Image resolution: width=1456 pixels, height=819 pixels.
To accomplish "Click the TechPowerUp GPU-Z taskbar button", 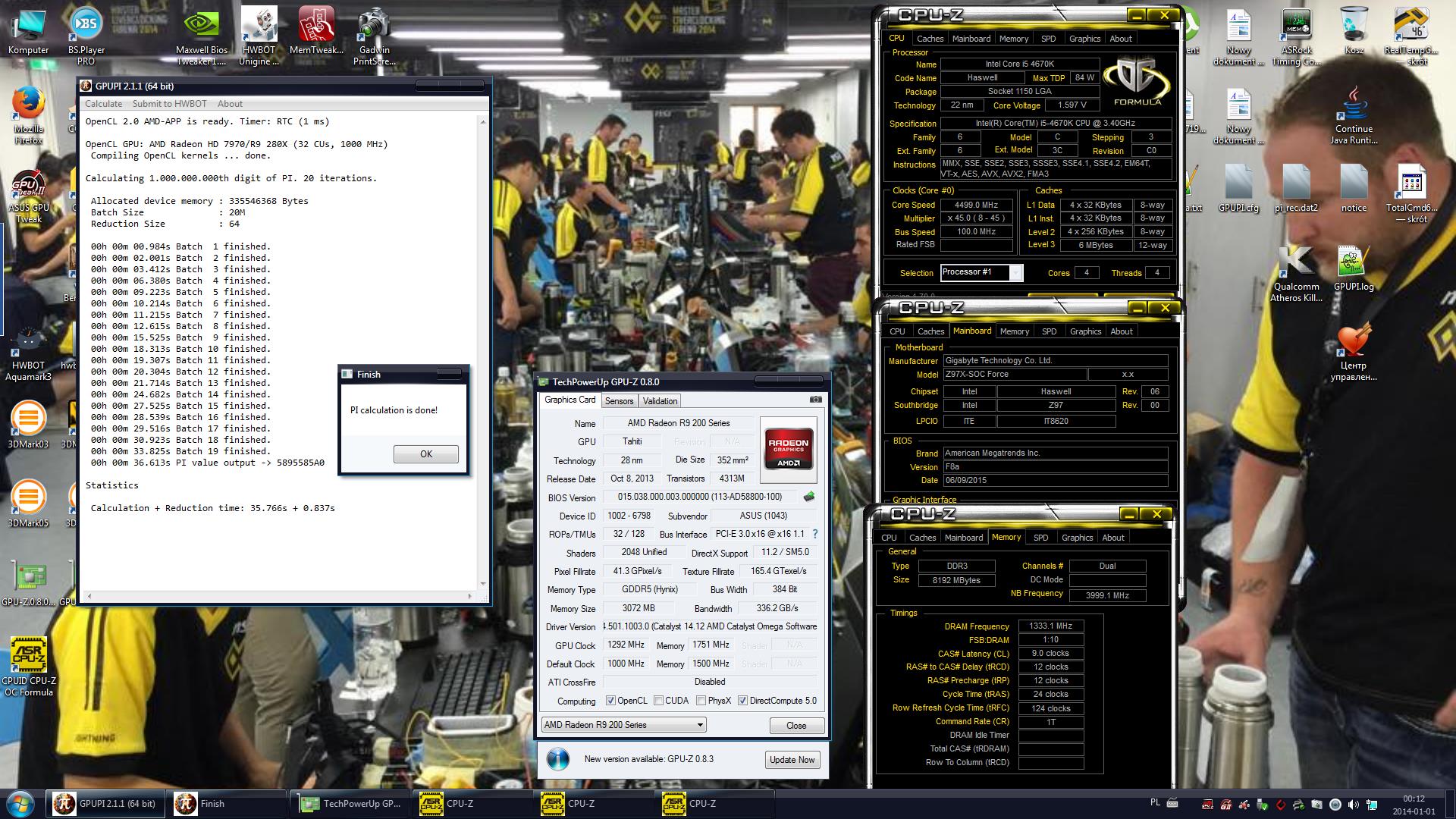I will click(350, 804).
